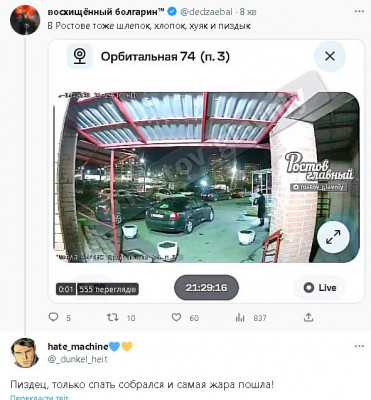Open the @_dunkel_heit handle link
The height and width of the screenshot is (400, 371).
(x=78, y=359)
